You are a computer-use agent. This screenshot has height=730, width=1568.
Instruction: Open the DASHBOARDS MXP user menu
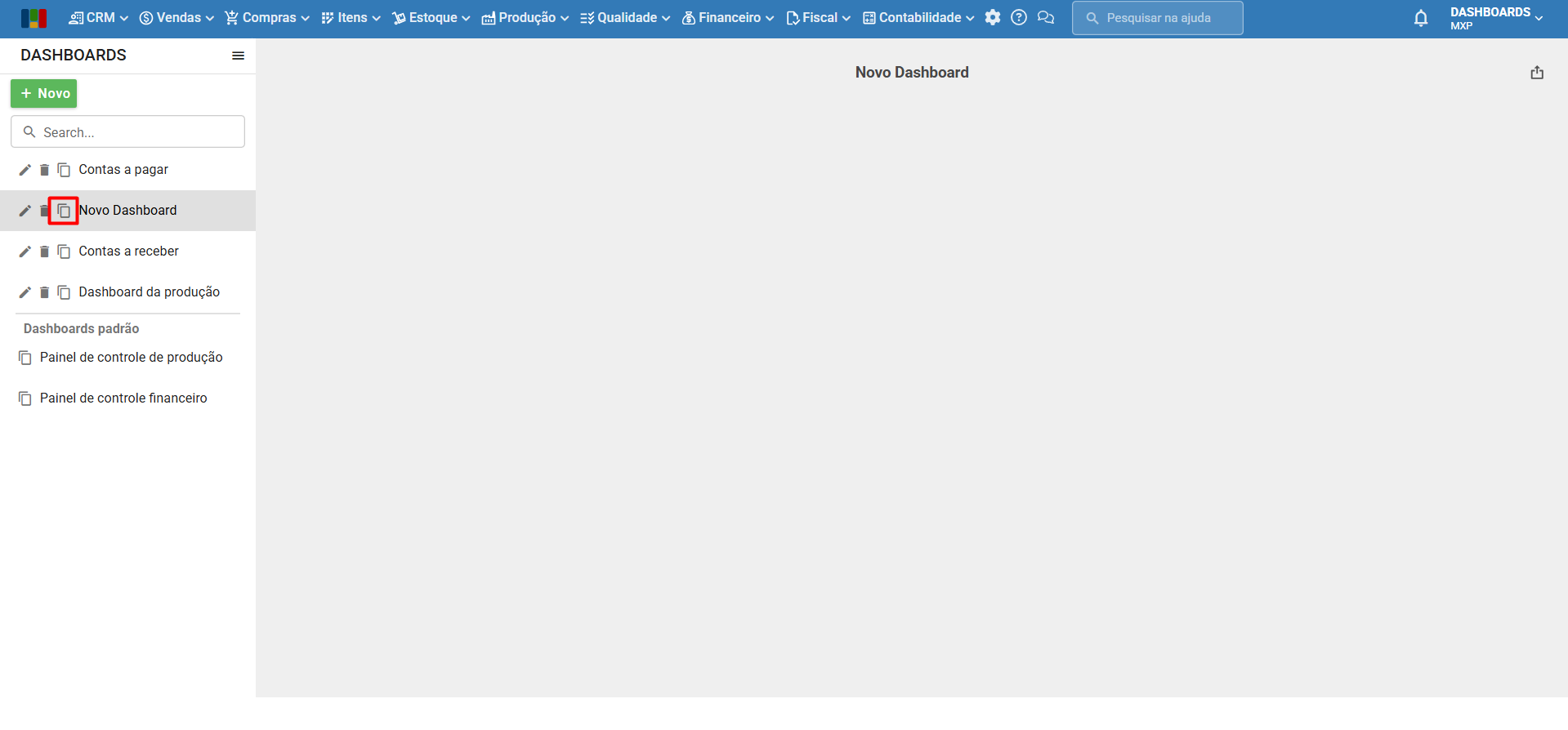click(x=1496, y=18)
